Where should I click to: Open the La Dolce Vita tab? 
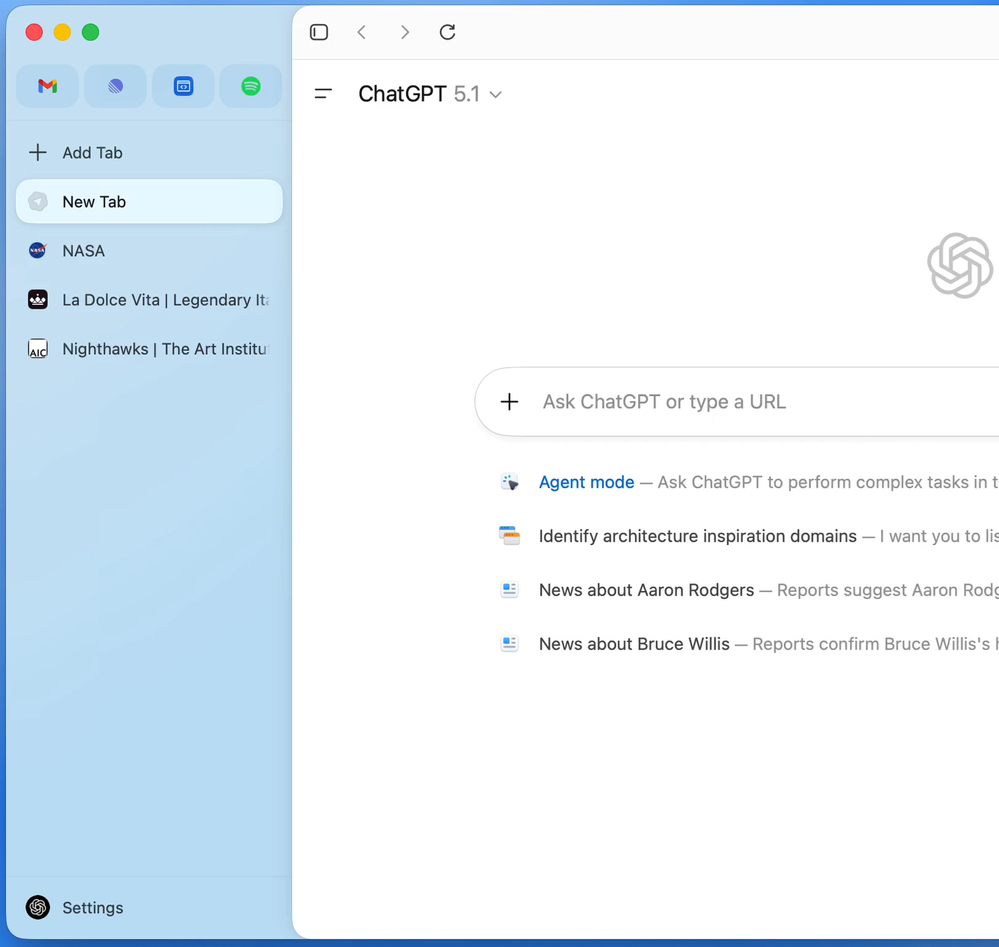click(x=149, y=300)
